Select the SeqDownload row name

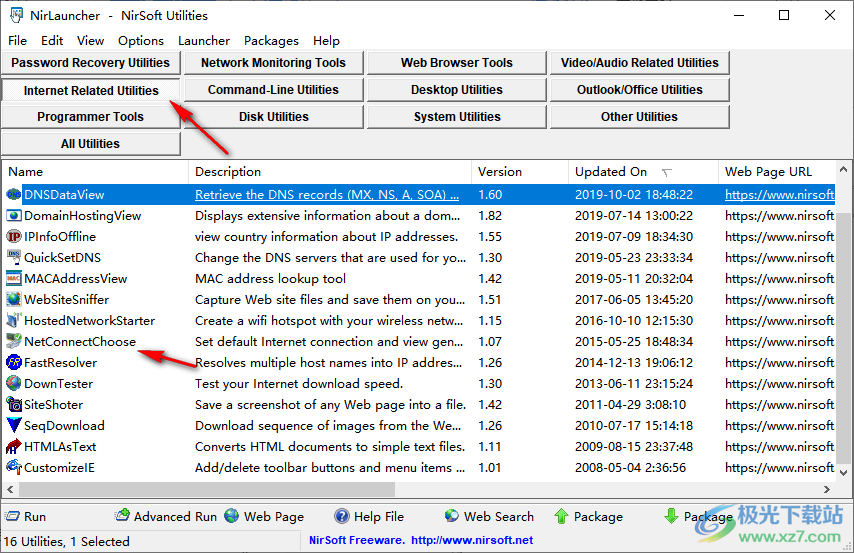click(64, 426)
